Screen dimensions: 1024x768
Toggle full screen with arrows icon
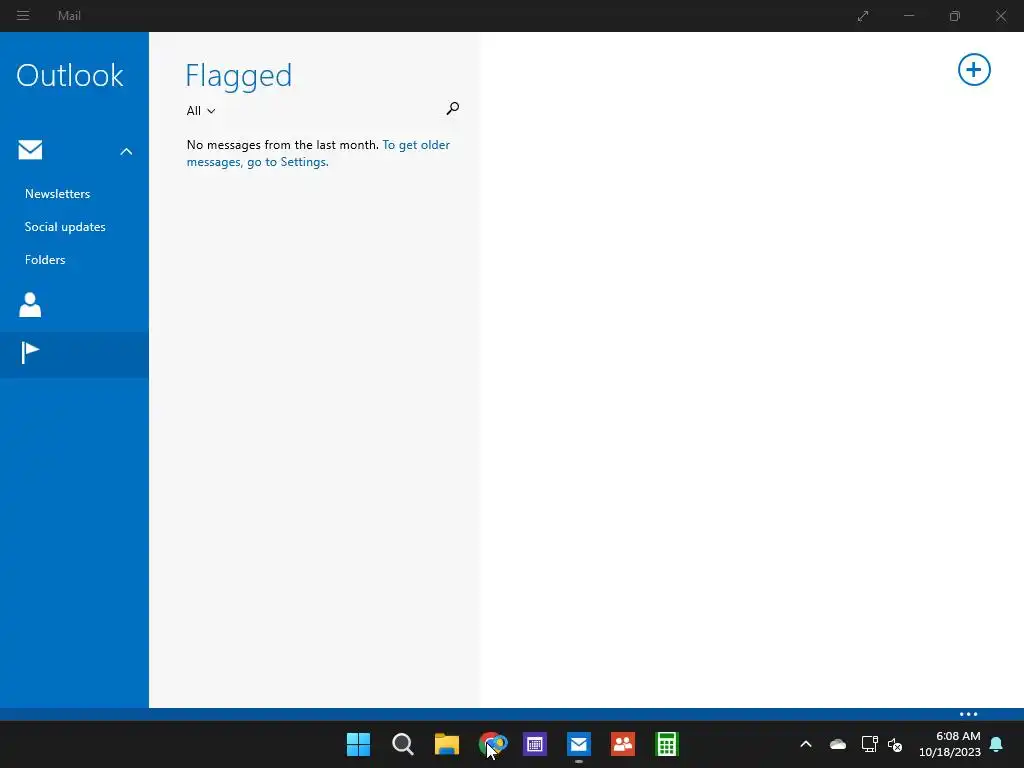point(863,16)
